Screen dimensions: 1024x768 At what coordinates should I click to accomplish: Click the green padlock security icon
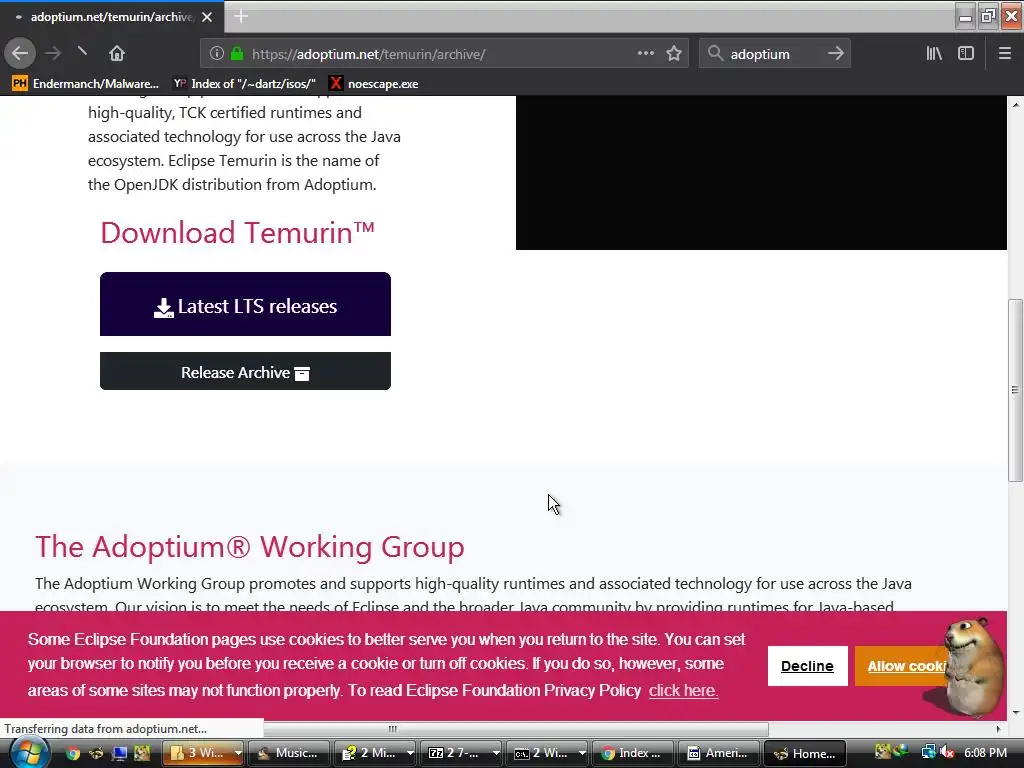click(237, 54)
